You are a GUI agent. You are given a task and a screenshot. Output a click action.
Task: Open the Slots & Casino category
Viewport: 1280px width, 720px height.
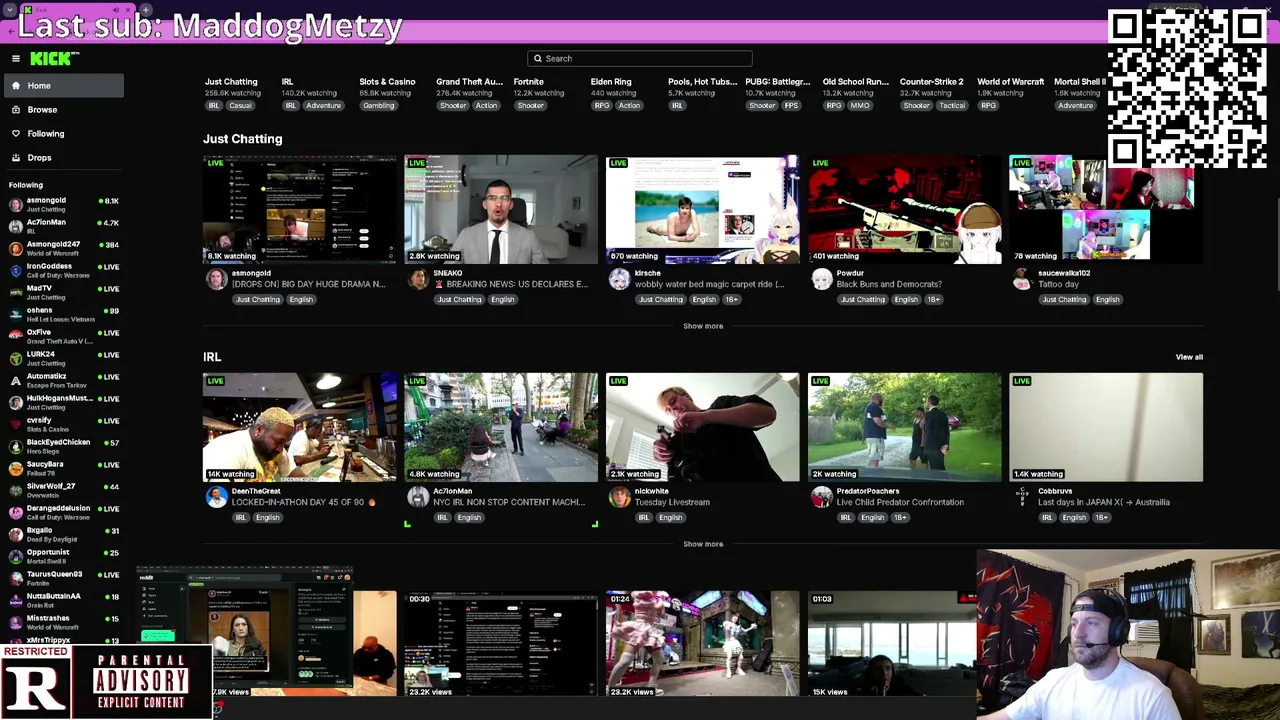(x=387, y=82)
